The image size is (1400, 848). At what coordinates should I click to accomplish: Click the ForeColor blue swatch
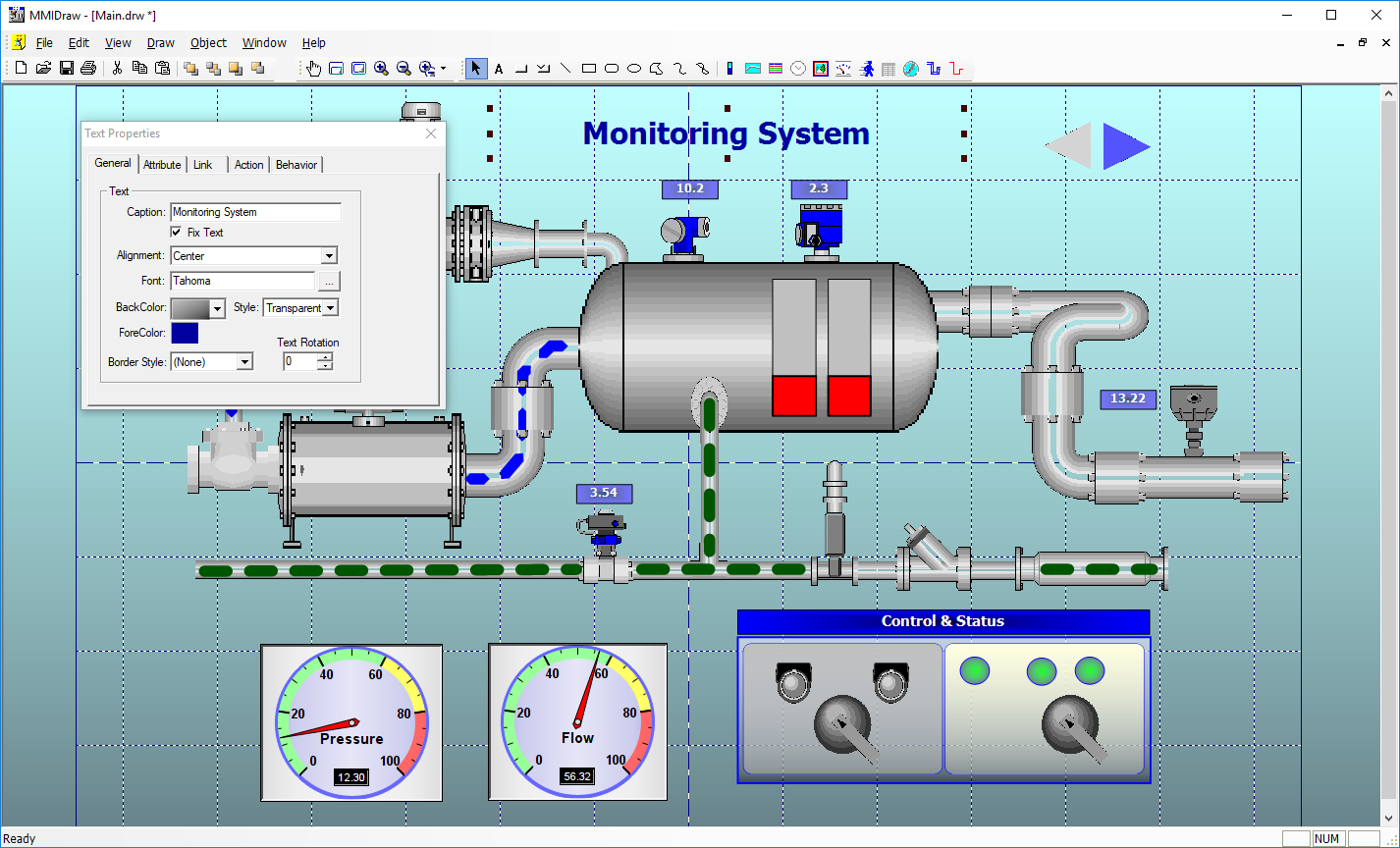[185, 334]
